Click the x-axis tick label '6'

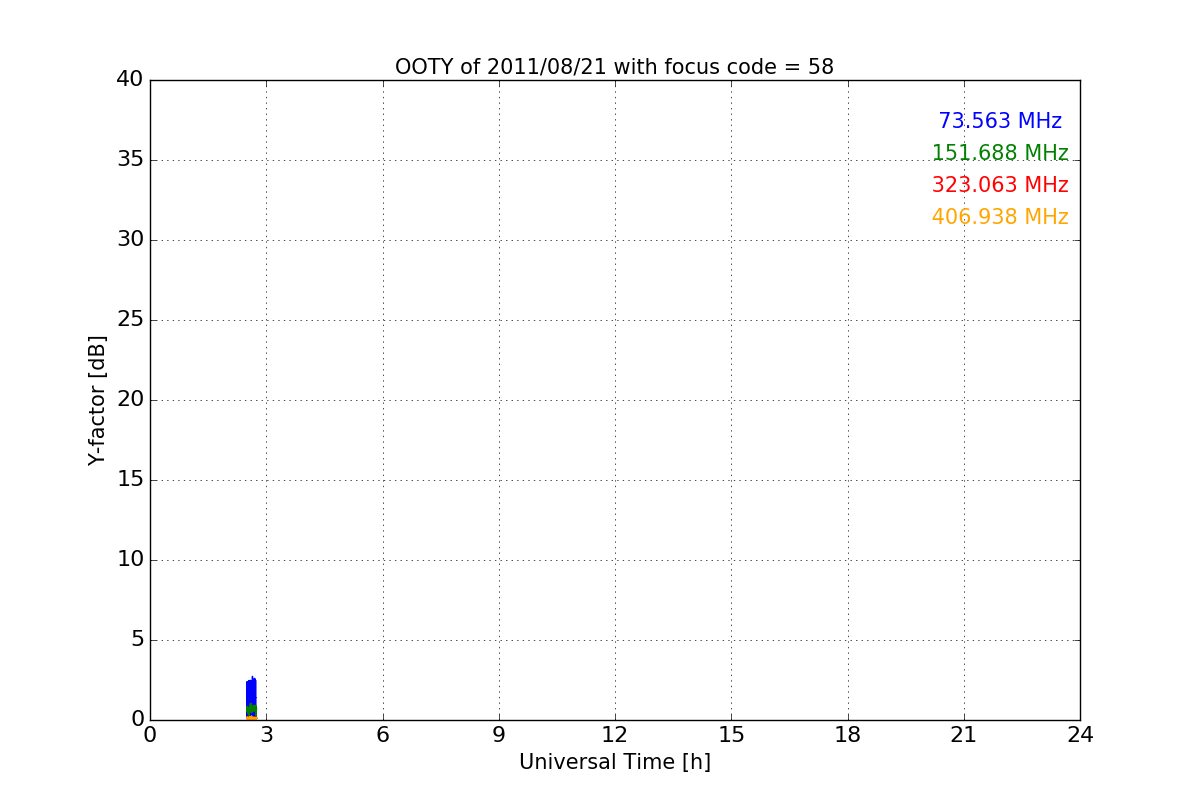point(382,735)
